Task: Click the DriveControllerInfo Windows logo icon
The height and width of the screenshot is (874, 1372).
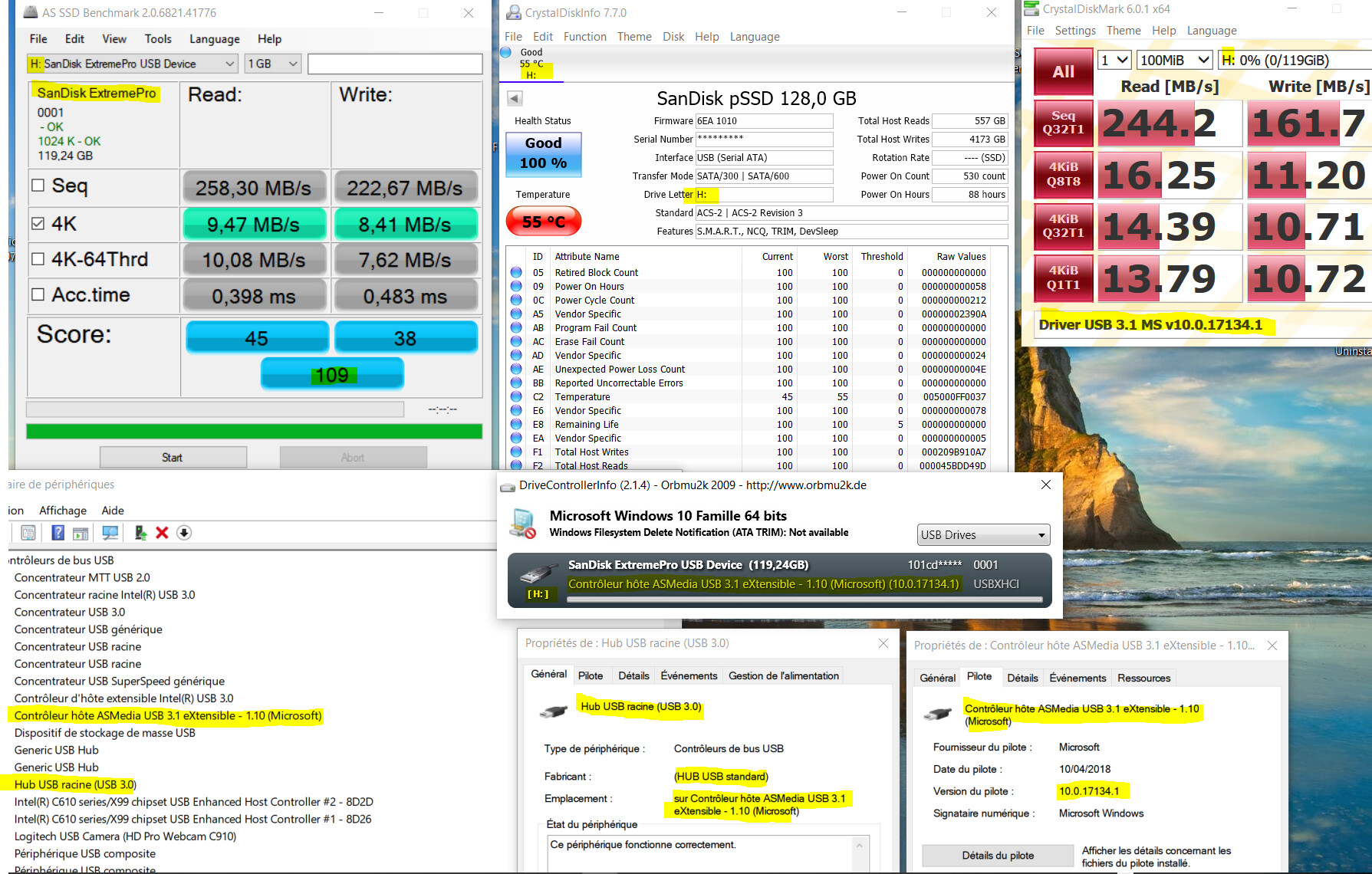Action: (x=524, y=524)
